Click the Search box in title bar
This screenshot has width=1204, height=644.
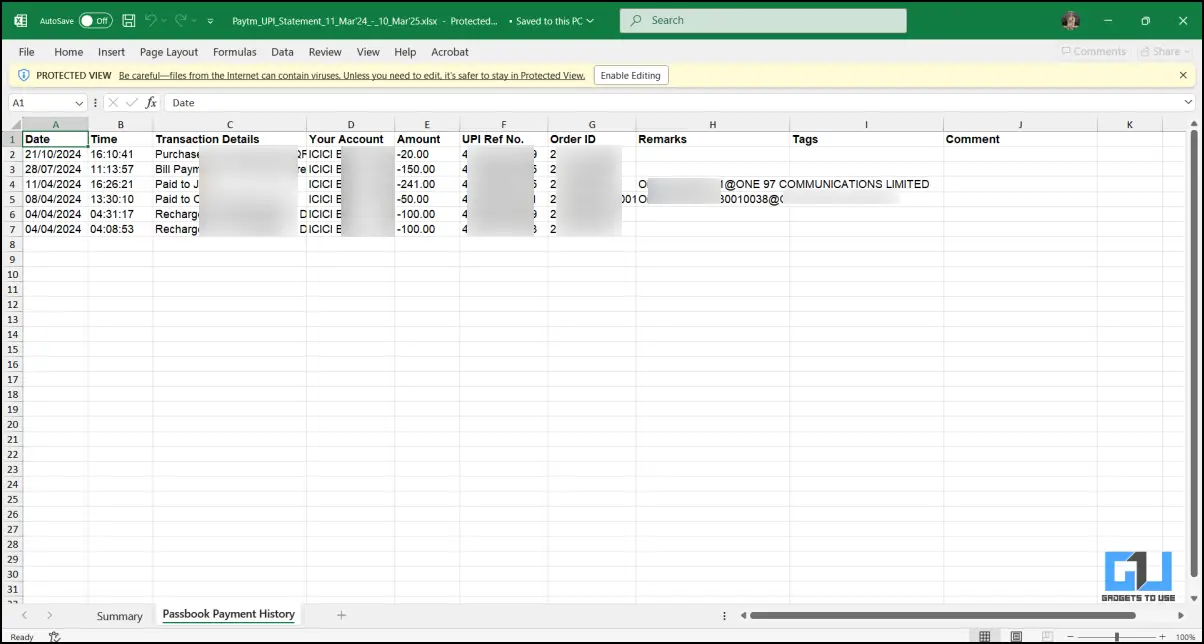763,20
